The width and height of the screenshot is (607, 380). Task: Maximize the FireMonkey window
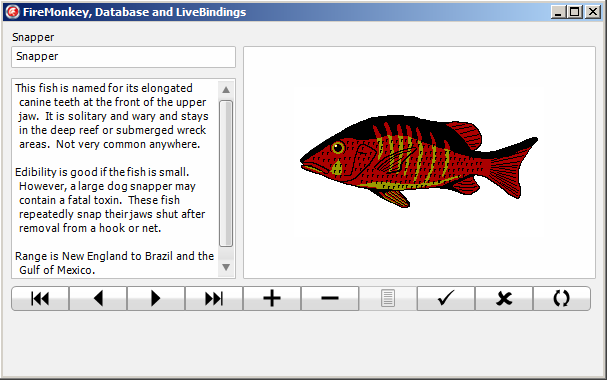(575, 12)
